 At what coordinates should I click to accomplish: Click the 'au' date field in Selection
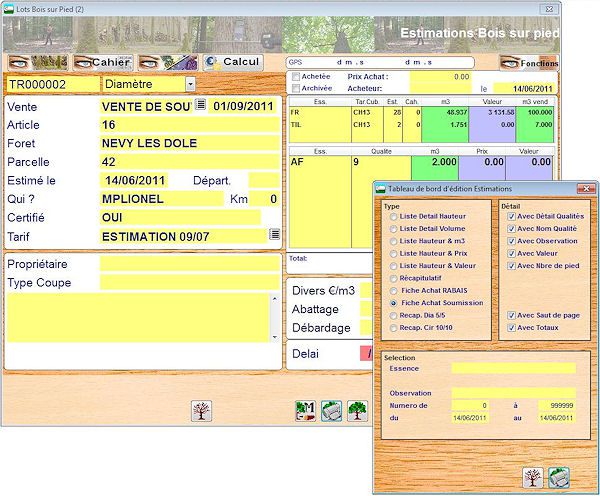click(x=557, y=418)
